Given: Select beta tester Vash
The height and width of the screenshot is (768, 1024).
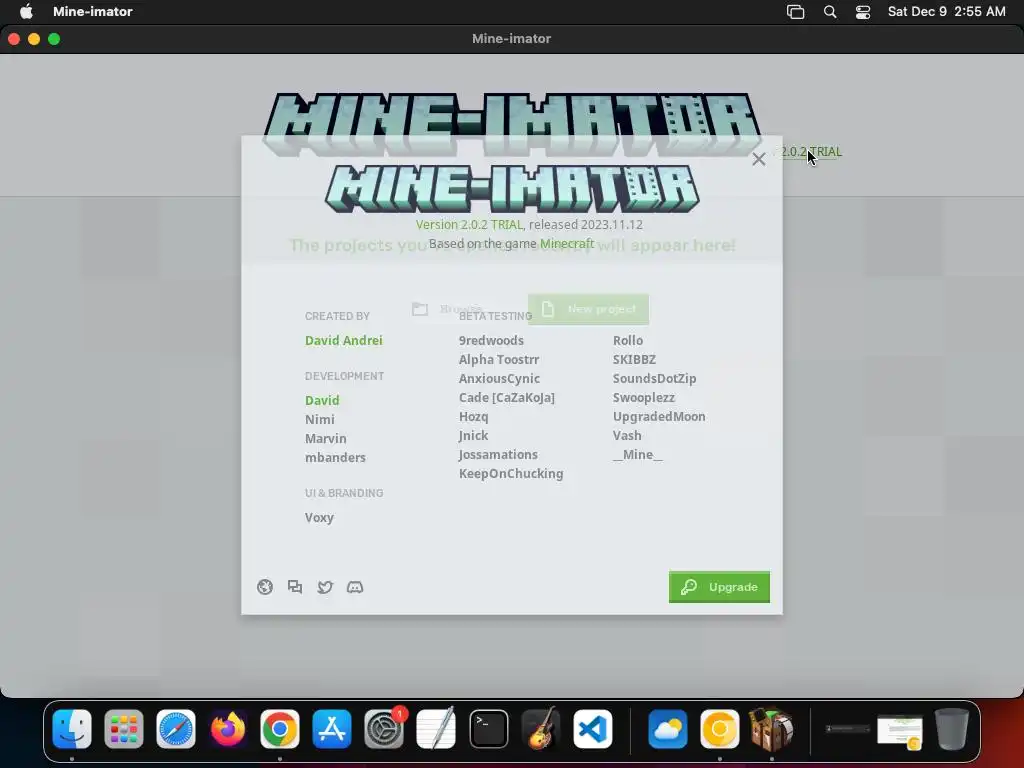Looking at the screenshot, I should coord(627,435).
